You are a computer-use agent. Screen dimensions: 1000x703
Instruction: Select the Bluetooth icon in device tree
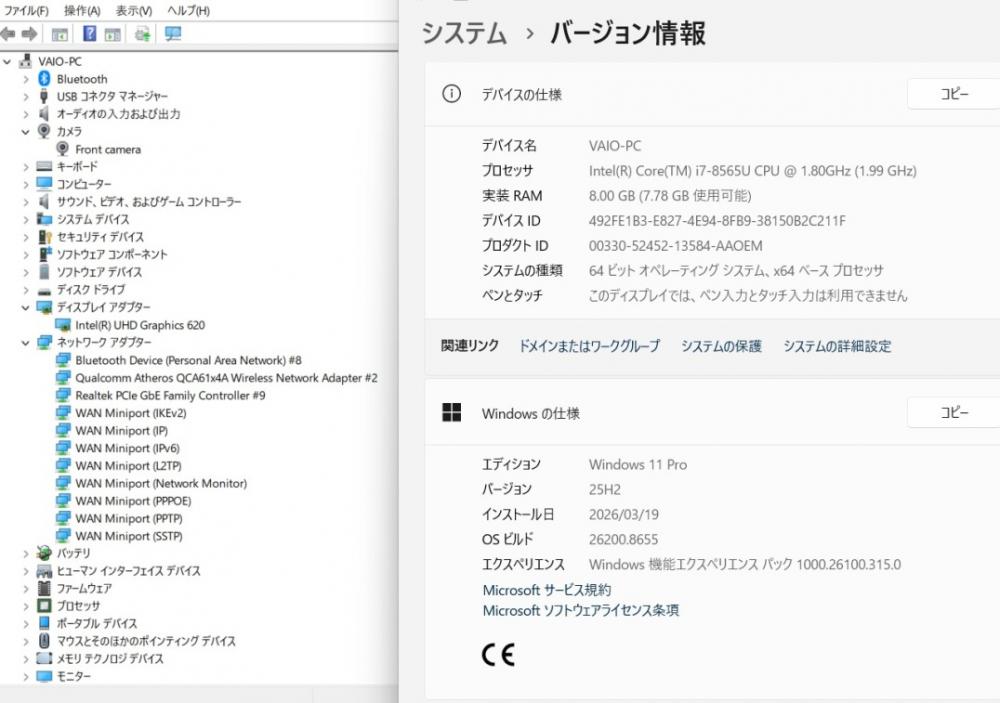point(44,78)
